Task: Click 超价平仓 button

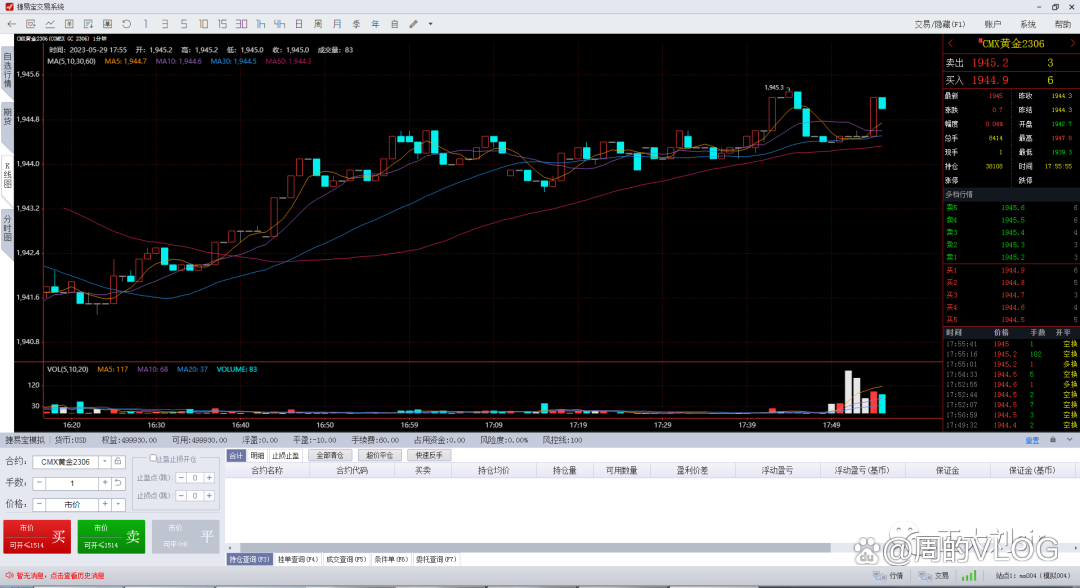Action: pos(379,456)
